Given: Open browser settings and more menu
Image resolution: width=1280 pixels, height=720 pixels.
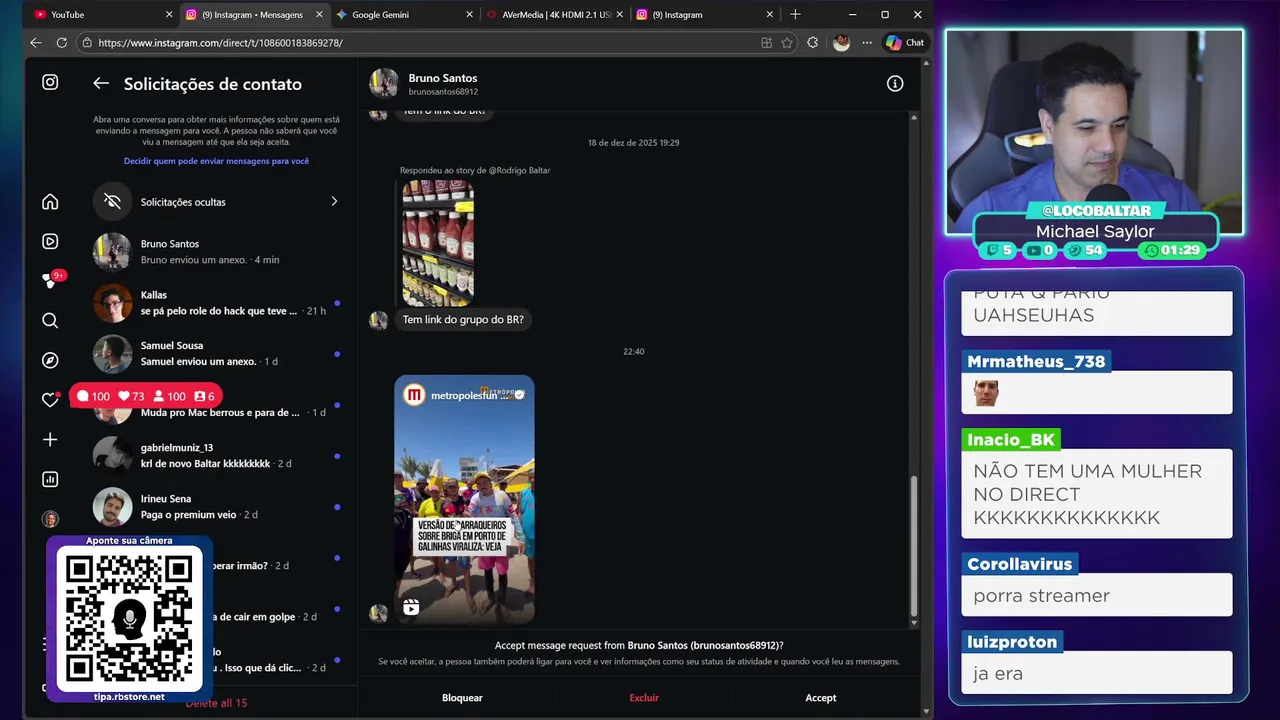Looking at the screenshot, I should pos(868,43).
